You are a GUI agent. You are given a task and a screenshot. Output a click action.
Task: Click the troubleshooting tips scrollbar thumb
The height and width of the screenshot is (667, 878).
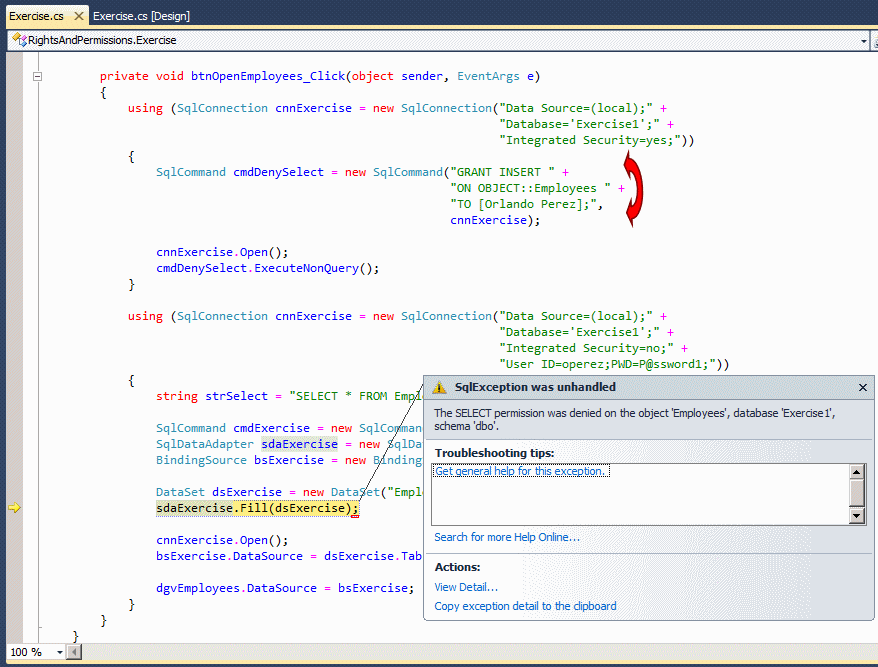(857, 493)
